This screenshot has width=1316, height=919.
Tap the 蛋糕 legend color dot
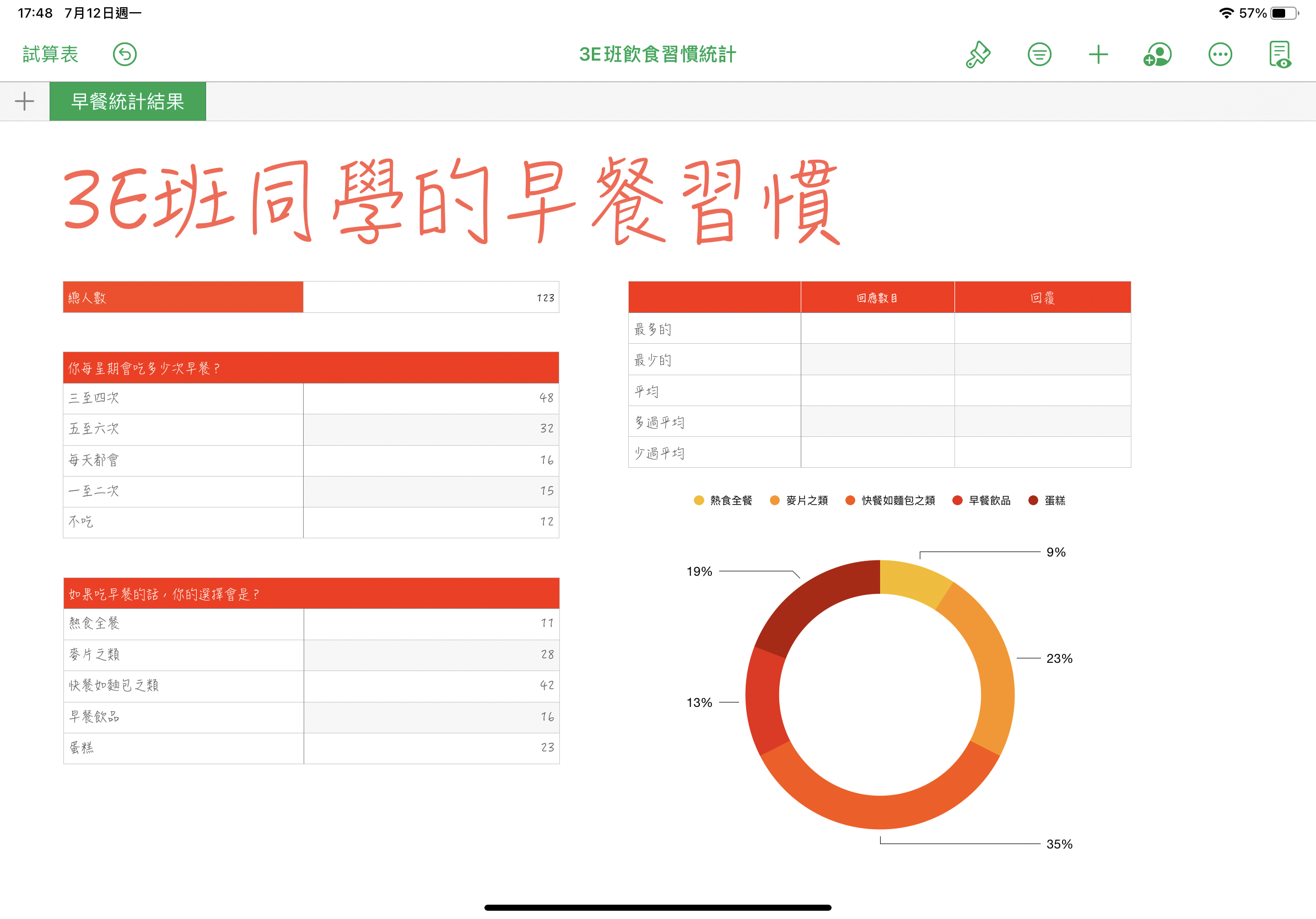[x=1033, y=500]
